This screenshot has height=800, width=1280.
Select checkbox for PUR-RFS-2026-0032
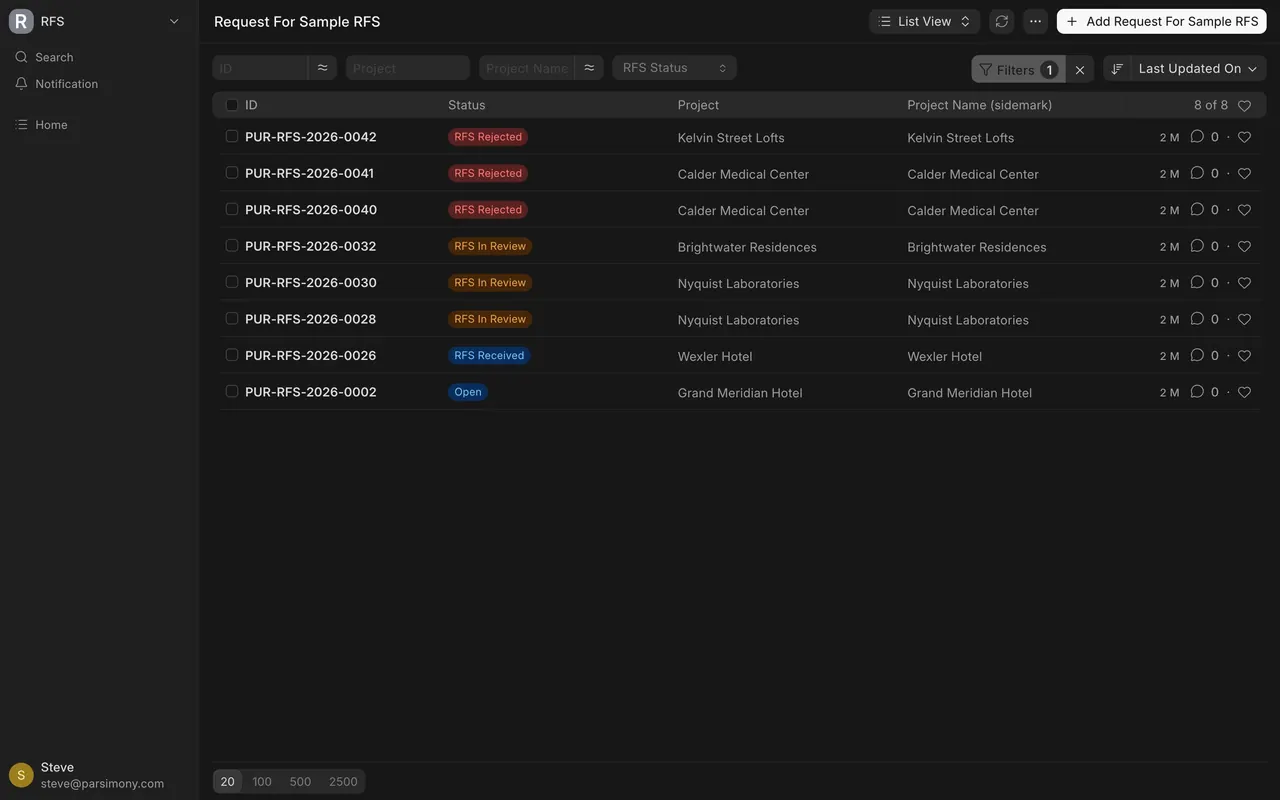click(x=232, y=246)
